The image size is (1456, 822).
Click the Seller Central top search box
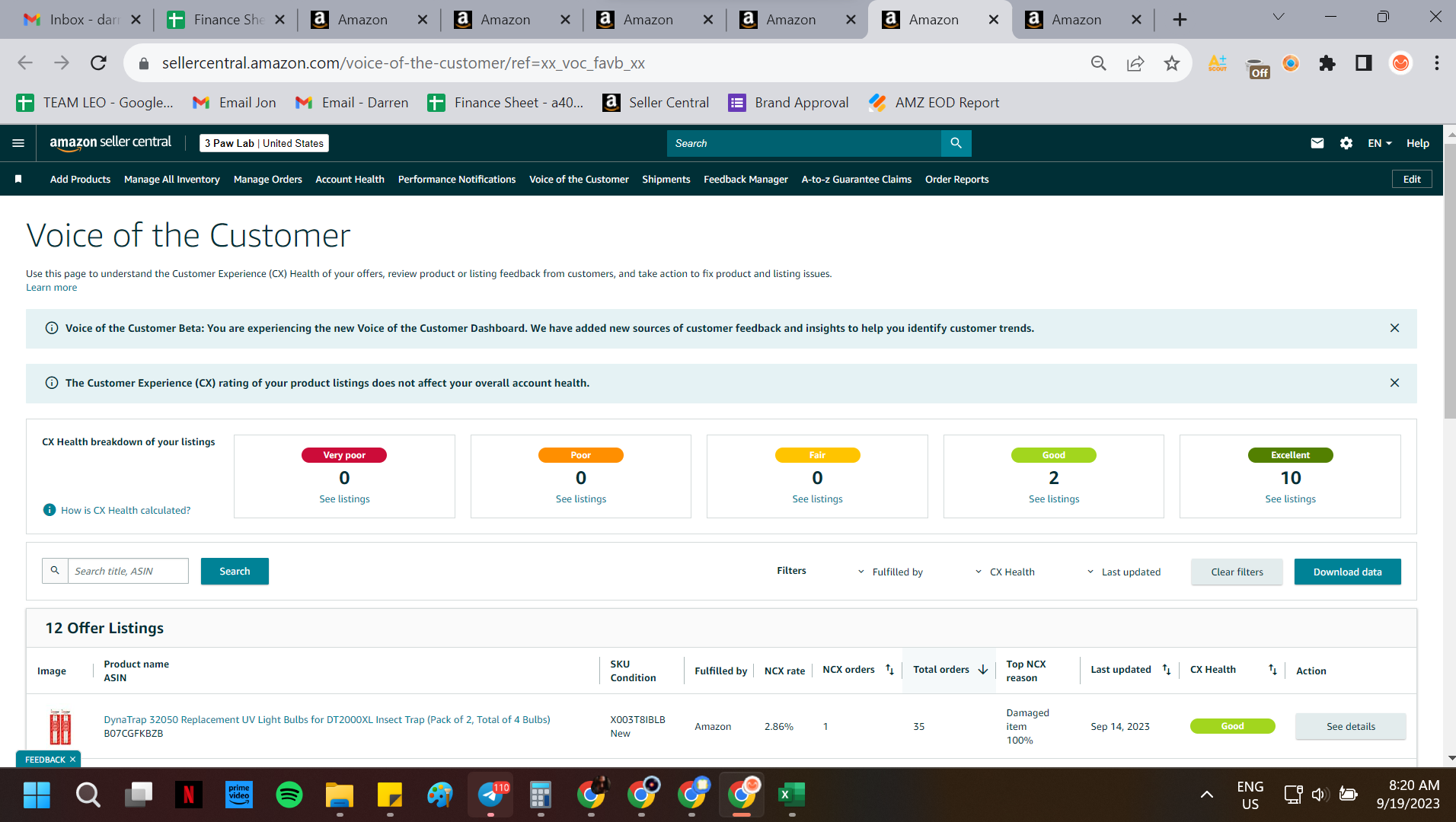pyautogui.click(x=804, y=143)
